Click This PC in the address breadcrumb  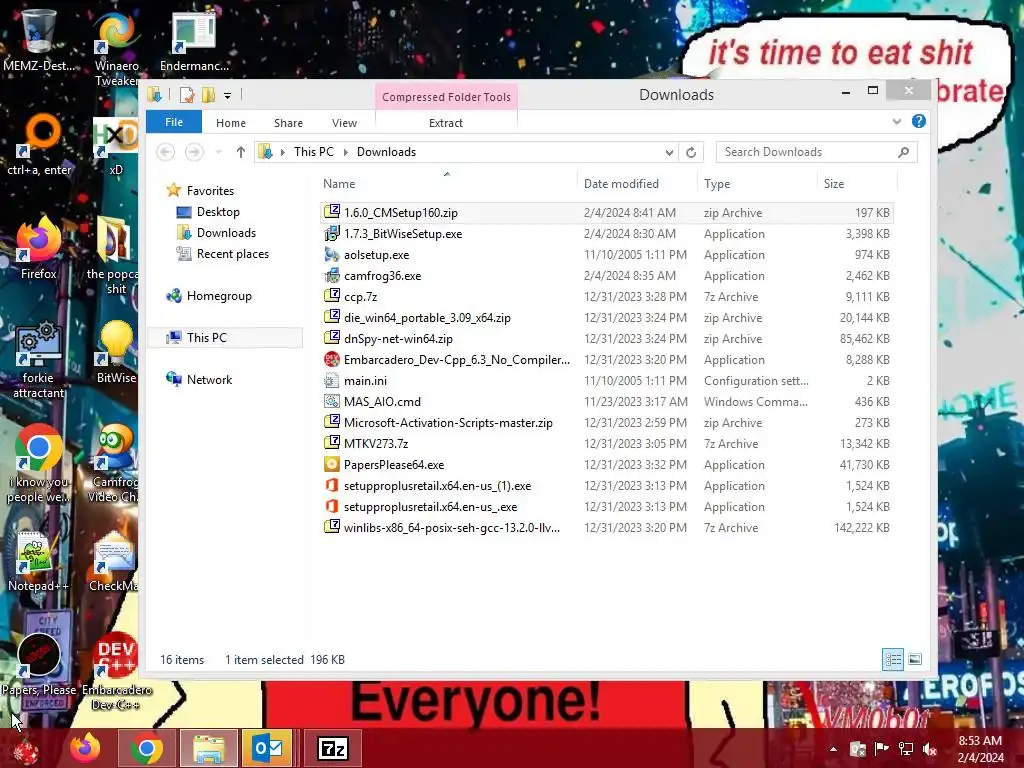pos(313,152)
